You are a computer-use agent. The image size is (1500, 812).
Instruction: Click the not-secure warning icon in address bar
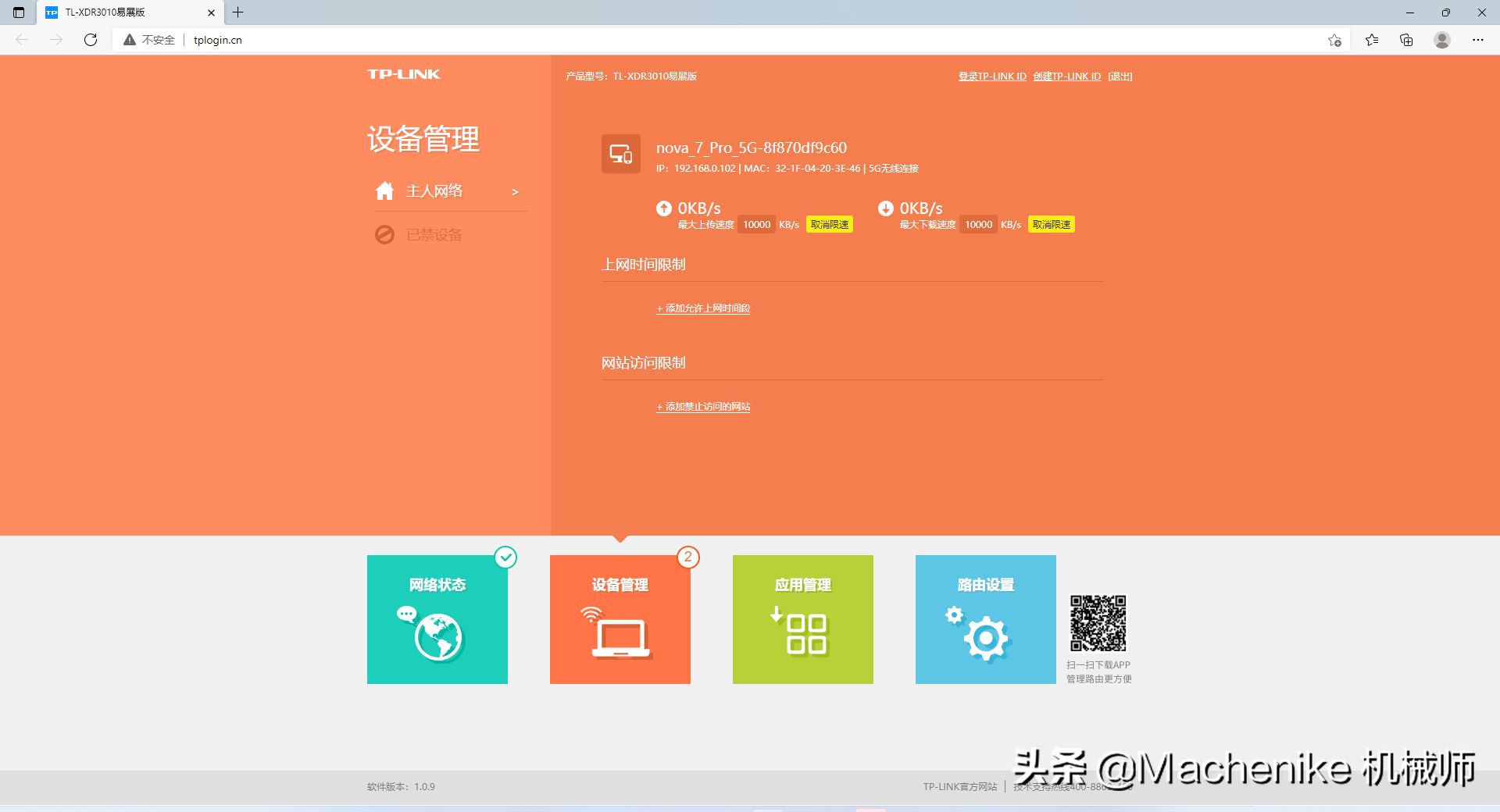[x=130, y=40]
